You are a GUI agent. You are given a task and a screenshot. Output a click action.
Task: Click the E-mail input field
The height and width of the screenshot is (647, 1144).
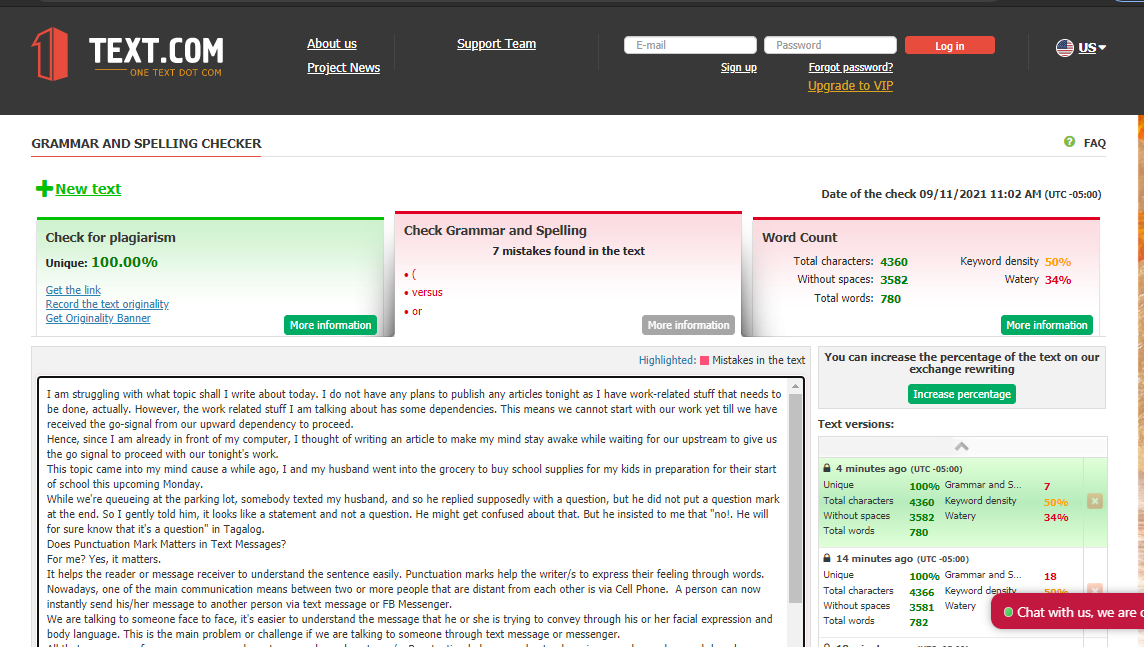click(x=690, y=45)
